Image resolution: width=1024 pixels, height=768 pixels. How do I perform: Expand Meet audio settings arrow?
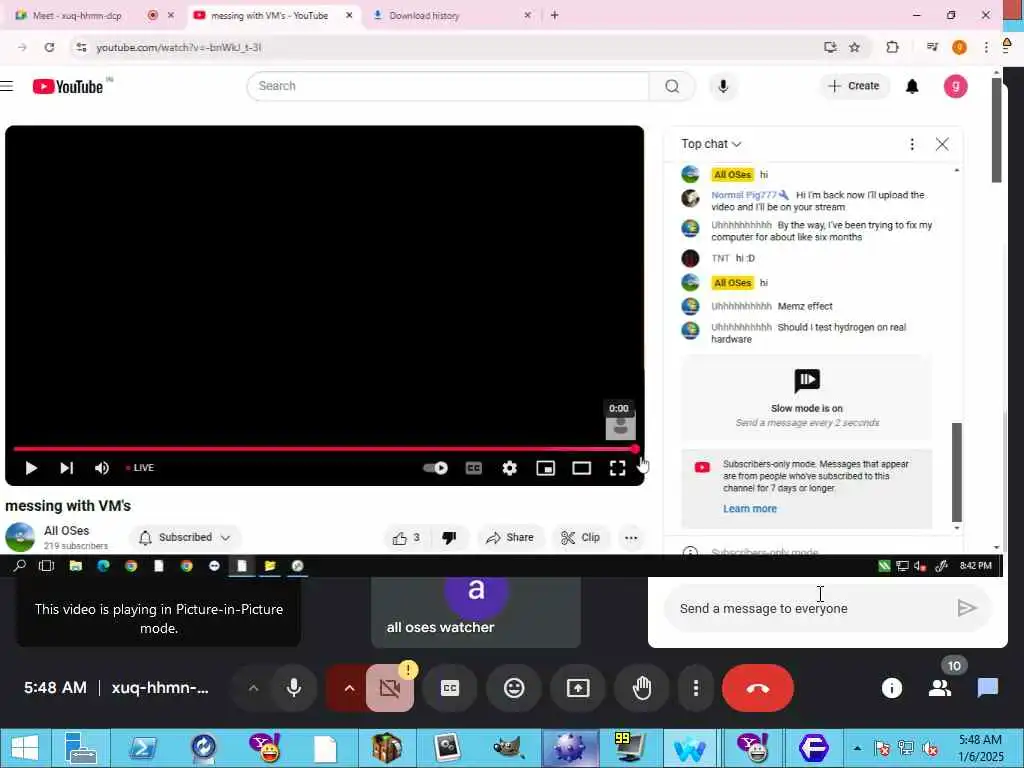253,688
